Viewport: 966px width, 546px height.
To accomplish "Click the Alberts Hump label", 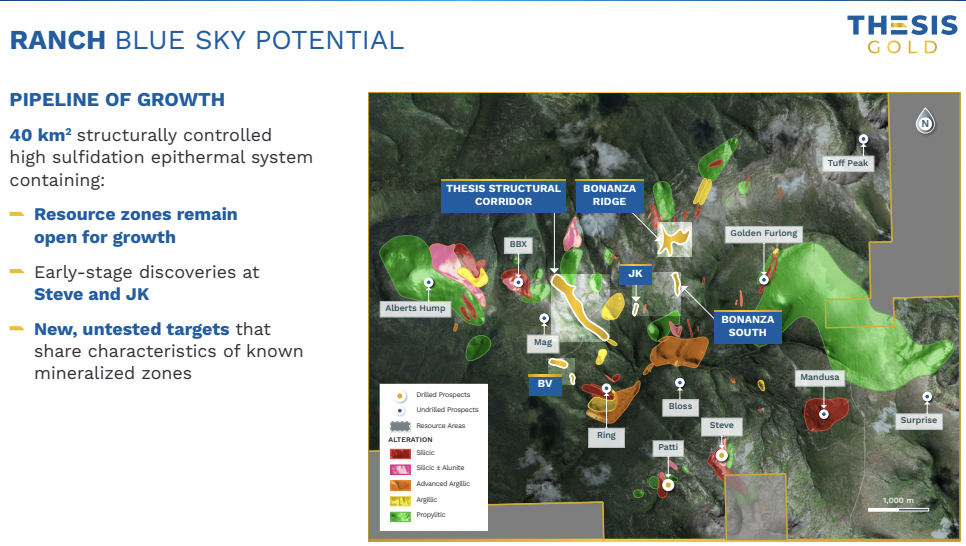I will [x=415, y=308].
